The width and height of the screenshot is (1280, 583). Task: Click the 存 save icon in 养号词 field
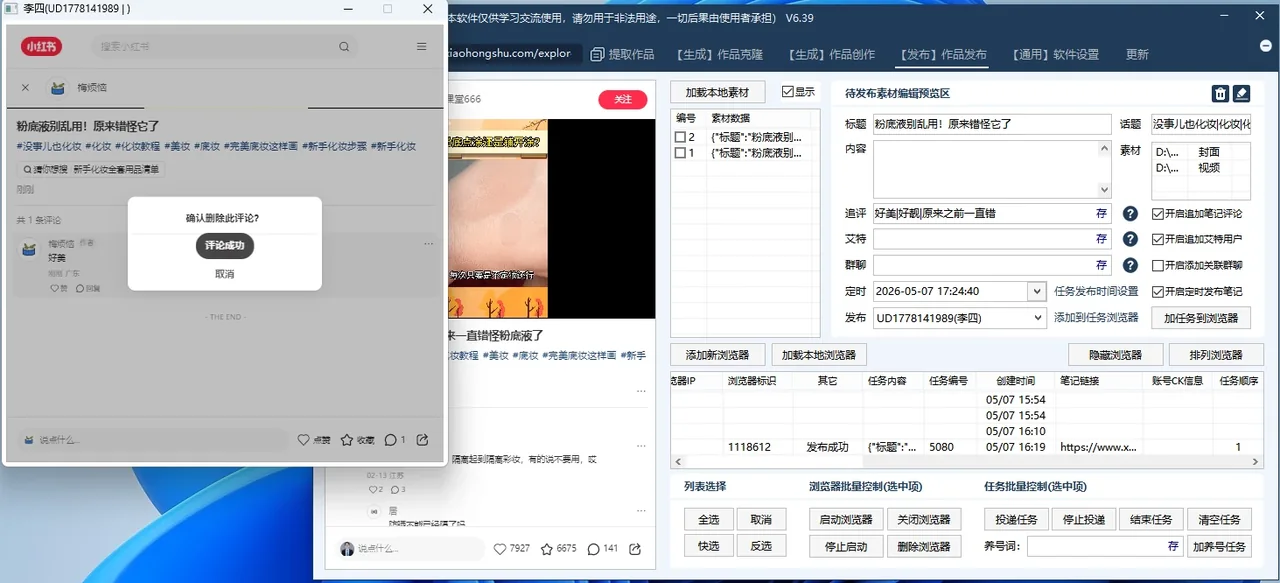(x=1173, y=547)
